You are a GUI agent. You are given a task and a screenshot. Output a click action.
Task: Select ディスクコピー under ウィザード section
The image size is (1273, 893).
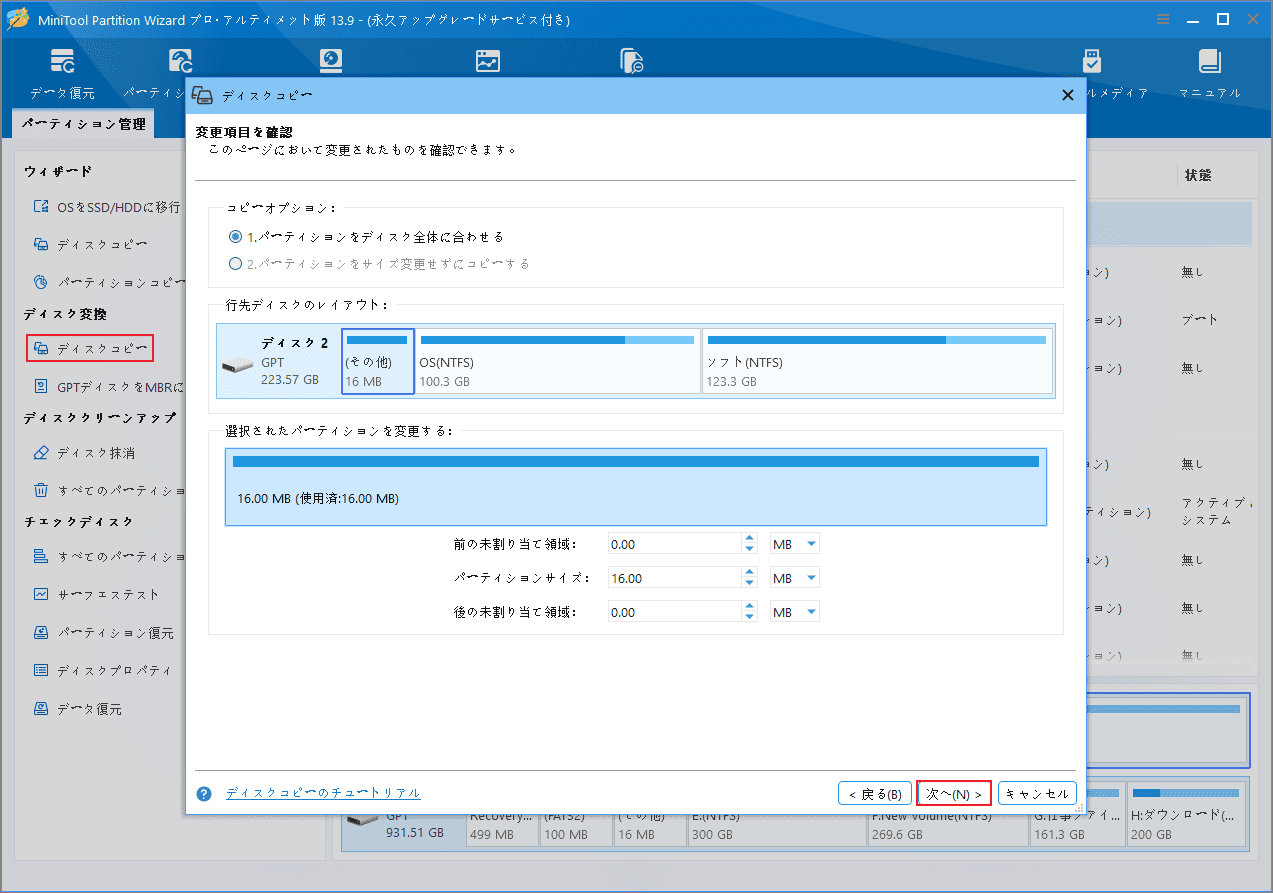pyautogui.click(x=91, y=244)
